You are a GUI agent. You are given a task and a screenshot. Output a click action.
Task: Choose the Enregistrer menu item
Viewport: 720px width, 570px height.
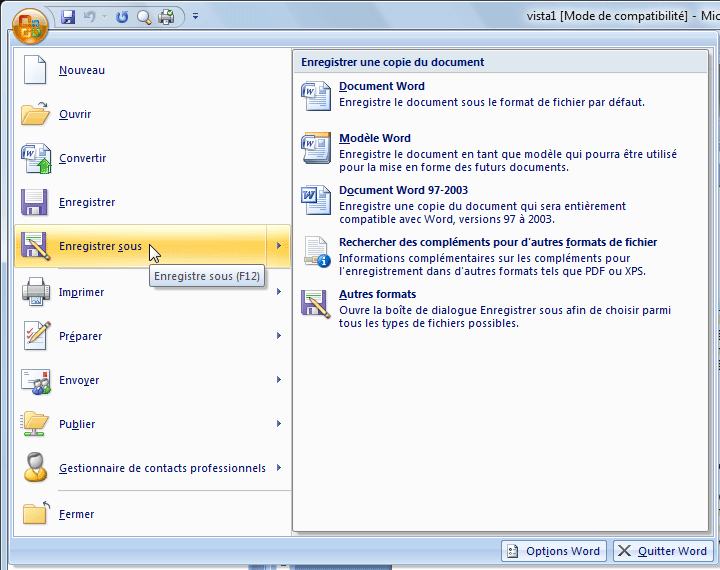pos(152,203)
